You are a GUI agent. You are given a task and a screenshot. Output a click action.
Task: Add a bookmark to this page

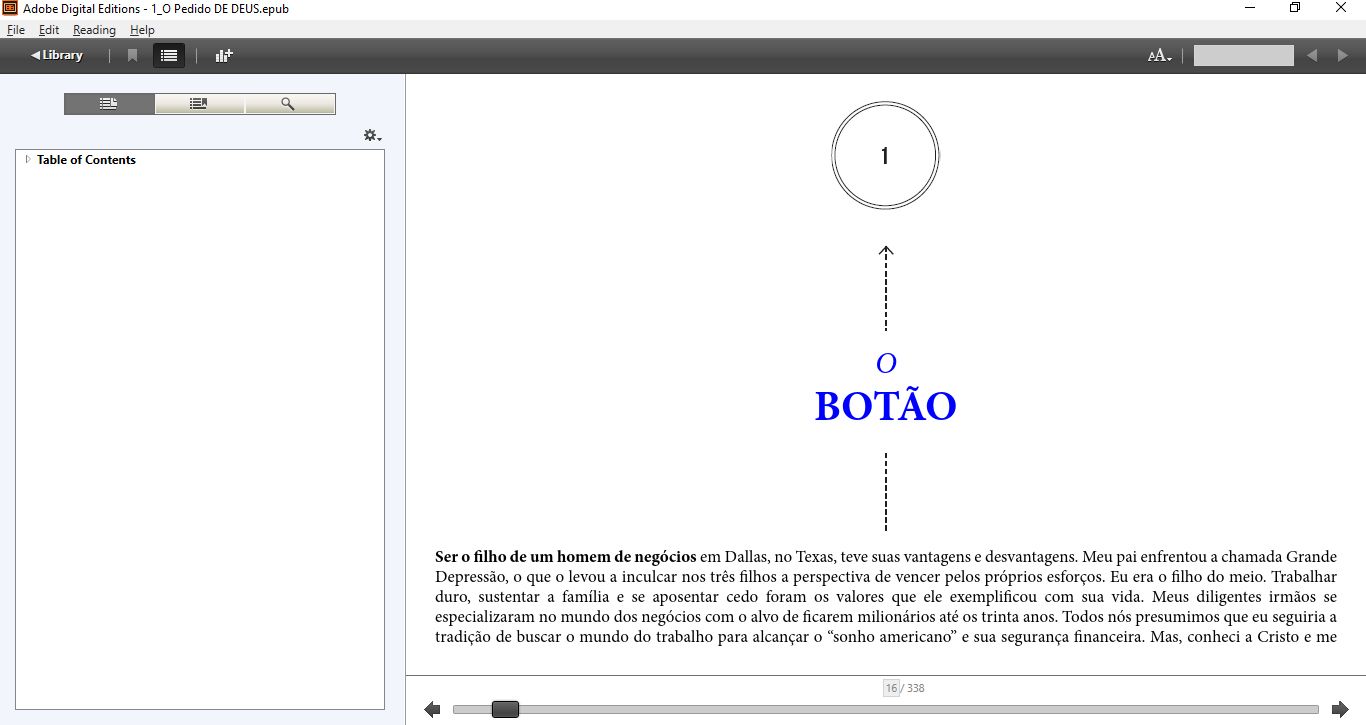(x=132, y=56)
